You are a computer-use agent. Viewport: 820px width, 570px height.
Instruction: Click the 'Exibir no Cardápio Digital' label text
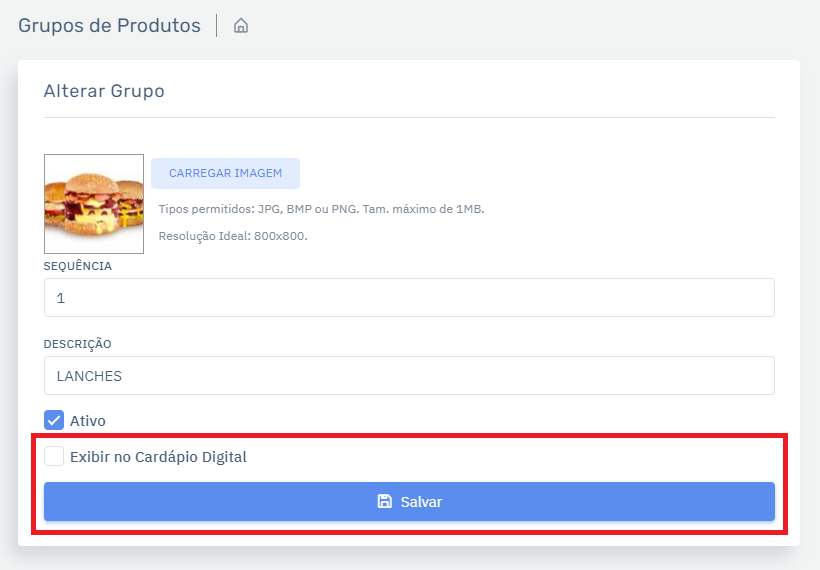[158, 457]
